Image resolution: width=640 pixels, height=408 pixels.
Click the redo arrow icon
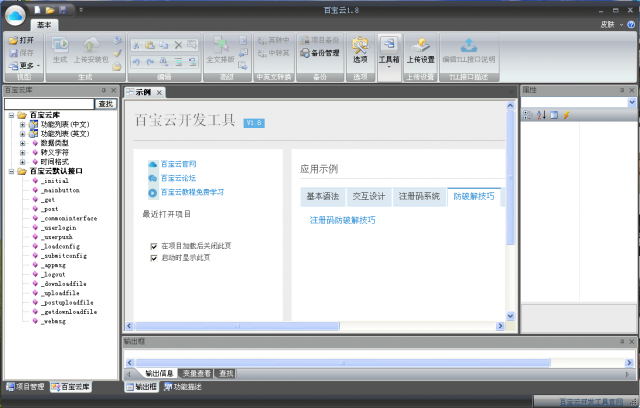coord(150,62)
